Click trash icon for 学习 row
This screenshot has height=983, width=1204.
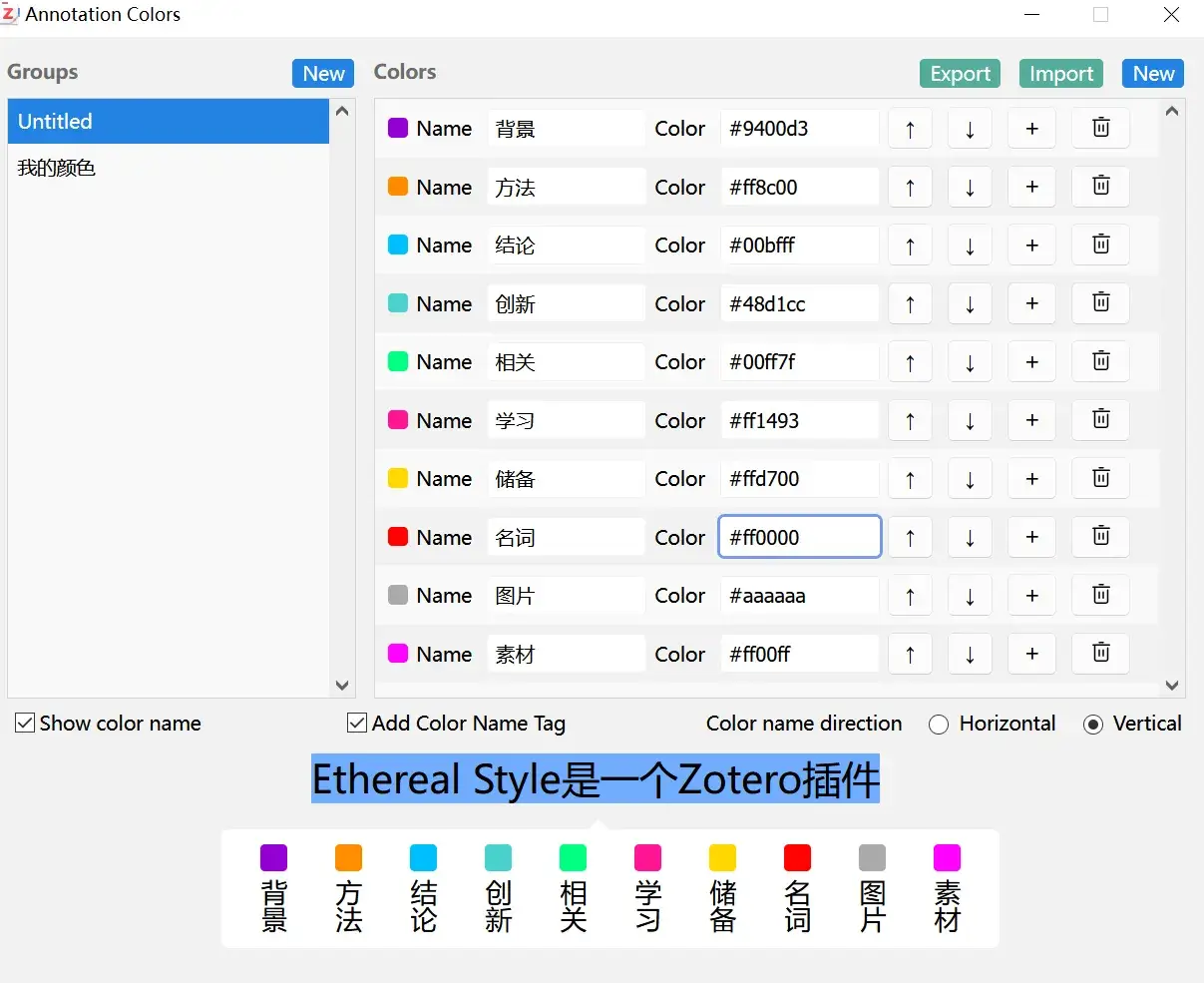click(1100, 420)
